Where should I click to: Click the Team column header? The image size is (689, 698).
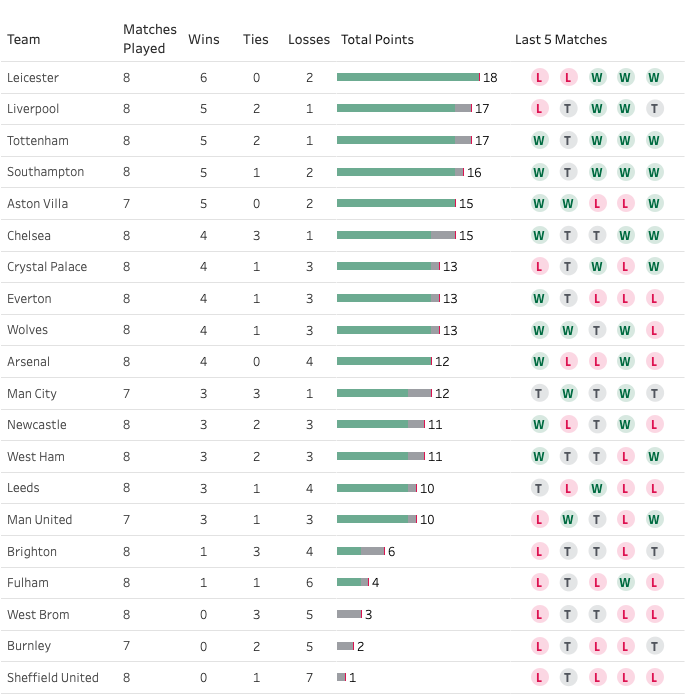(24, 40)
